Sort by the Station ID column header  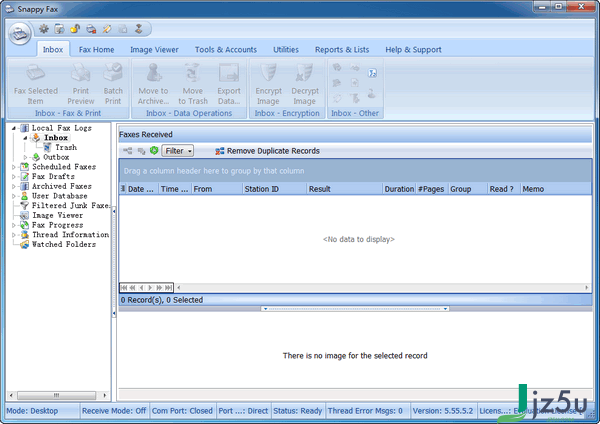click(274, 189)
